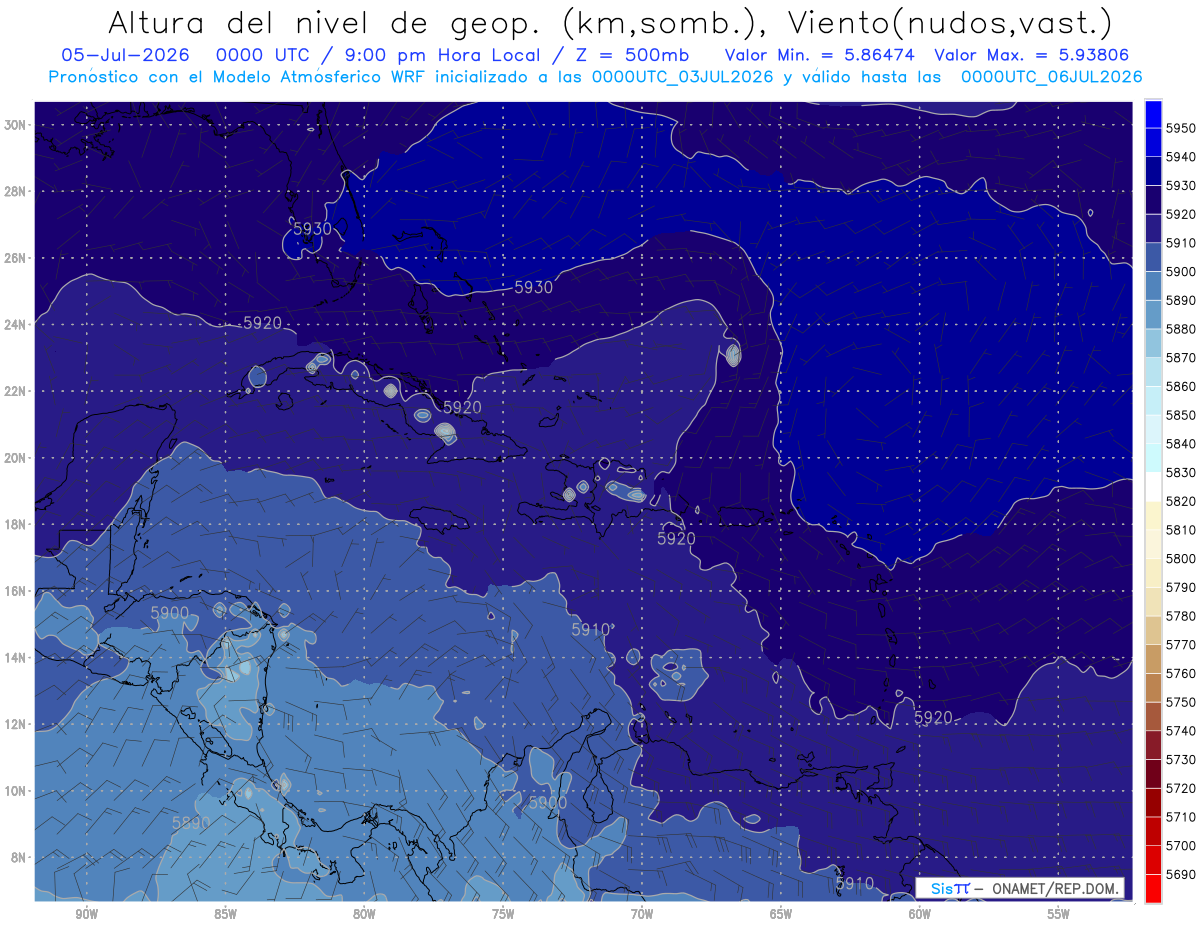Click the 90W longitude axis label
Screen dimensions: 1200x927
[x=87, y=914]
